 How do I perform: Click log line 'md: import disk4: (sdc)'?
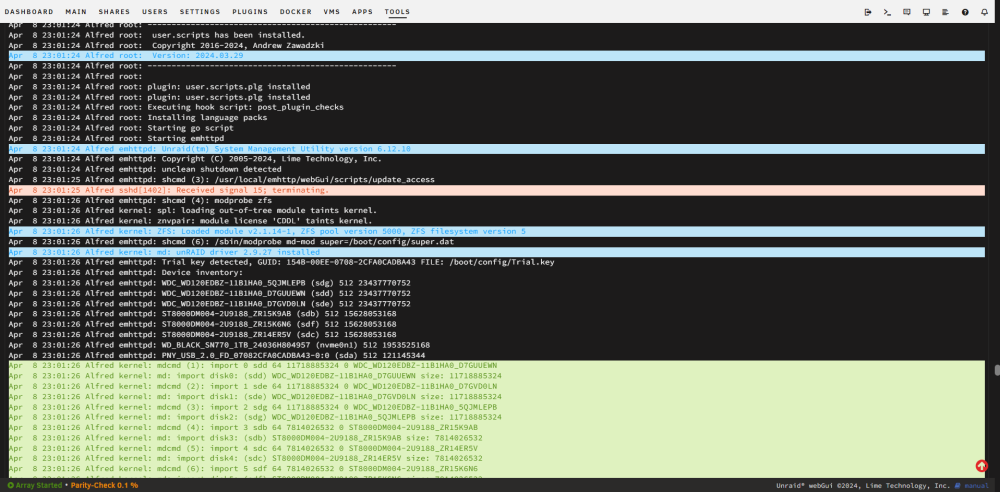tap(497, 458)
